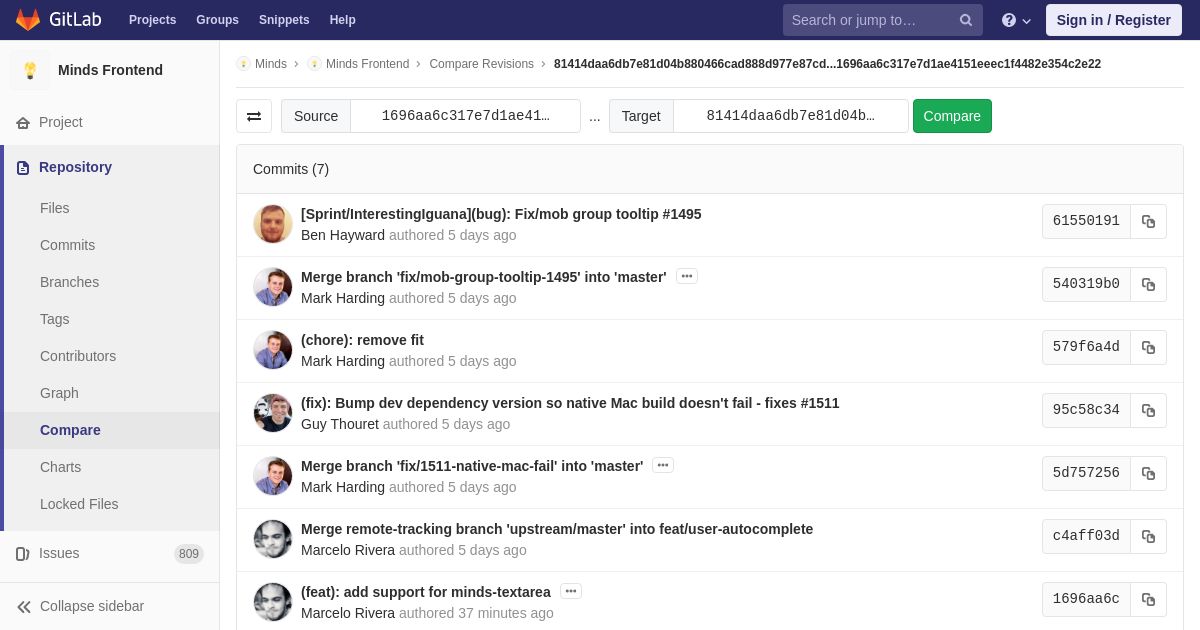Expand description of 'fix/mob-group-tooltip-1495' merge commit
The height and width of the screenshot is (630, 1200).
point(687,276)
